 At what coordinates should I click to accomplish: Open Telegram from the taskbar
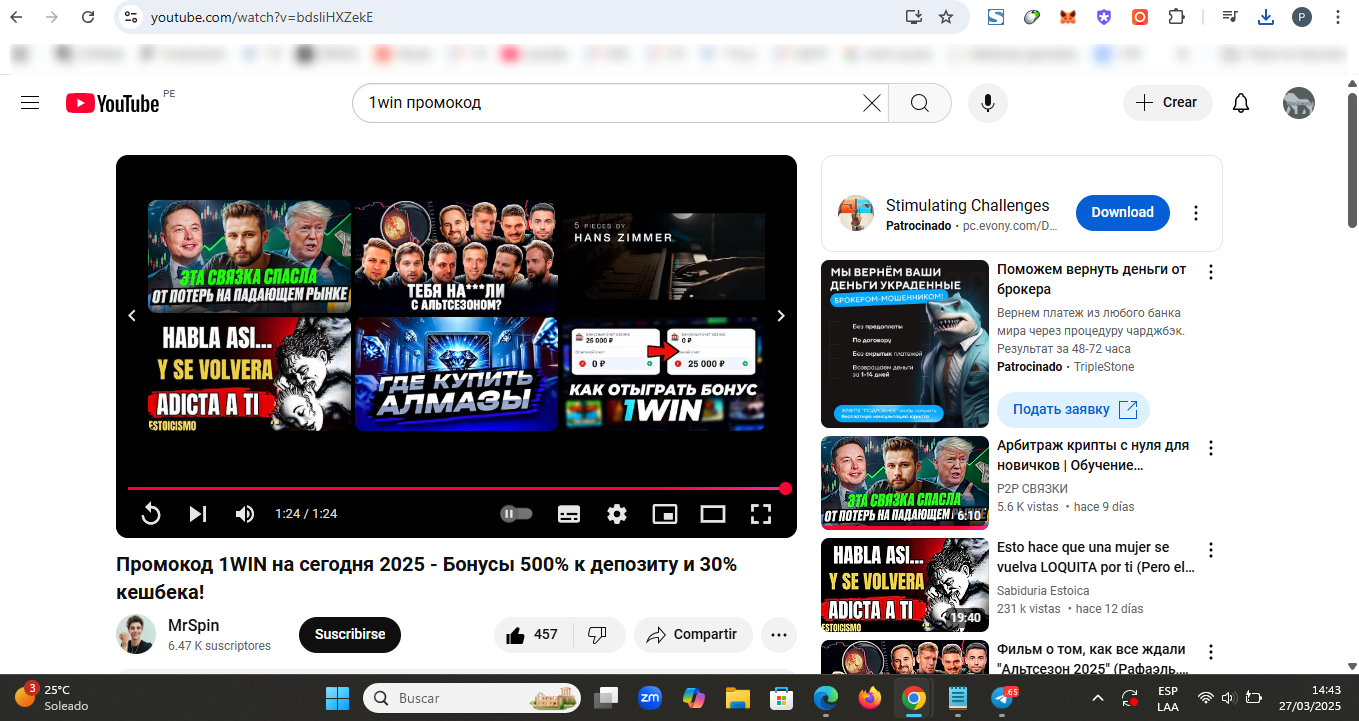tap(1002, 698)
